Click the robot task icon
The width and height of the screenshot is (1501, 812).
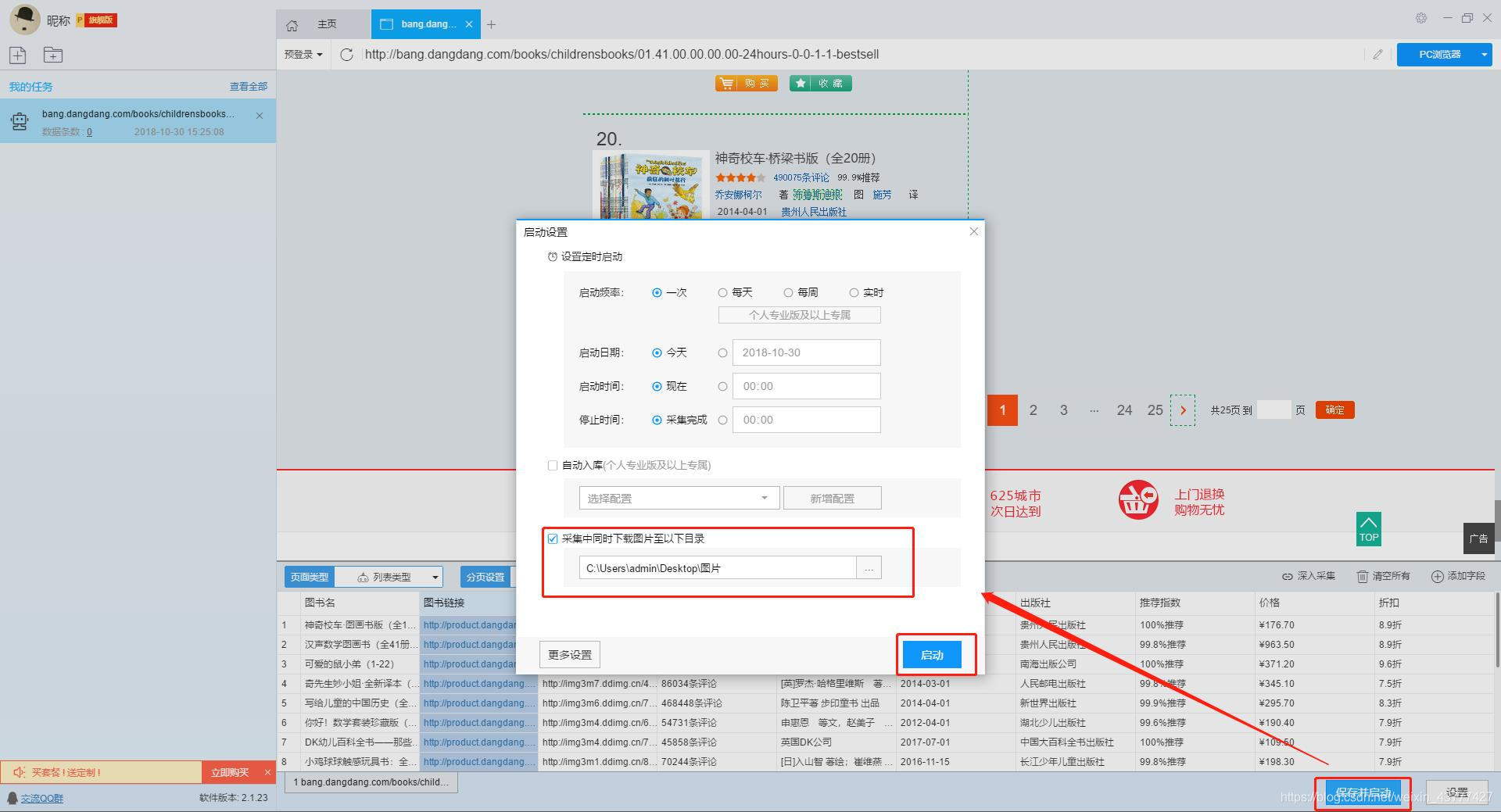pyautogui.click(x=20, y=121)
